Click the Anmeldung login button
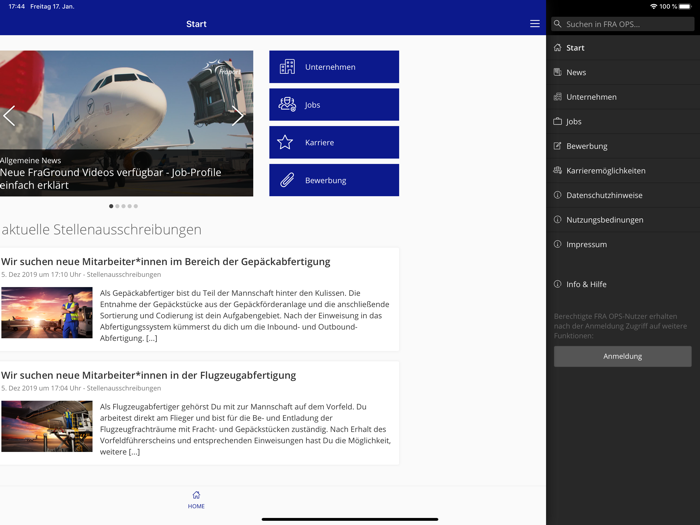700x525 pixels. tap(622, 356)
